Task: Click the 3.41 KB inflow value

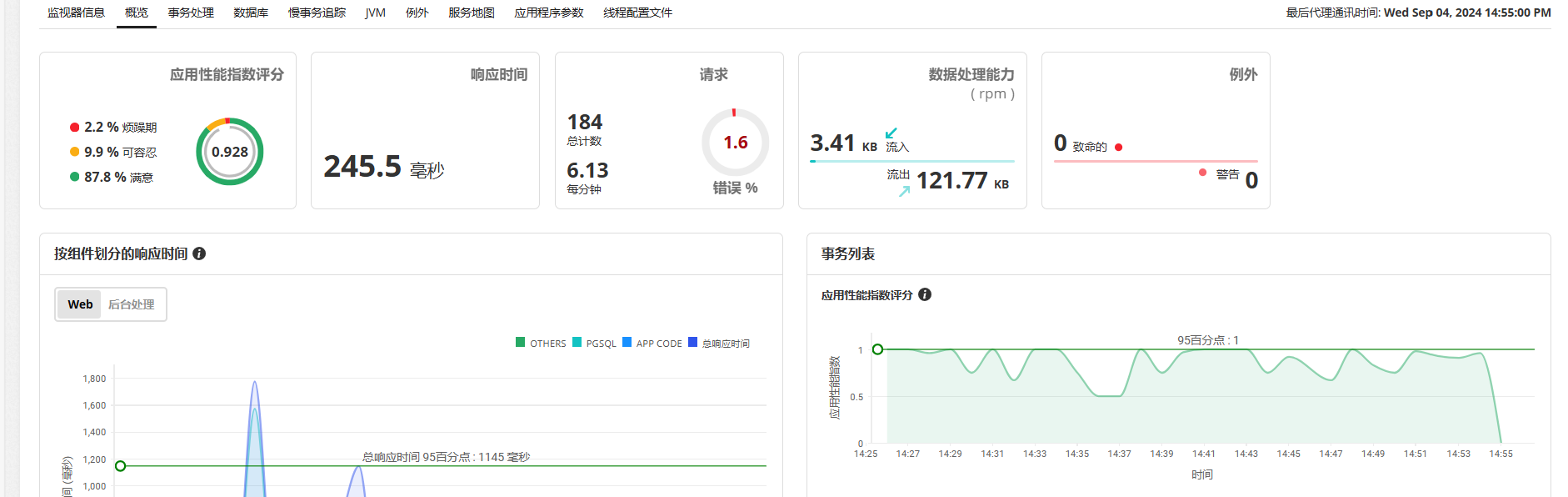Action: 843,143
